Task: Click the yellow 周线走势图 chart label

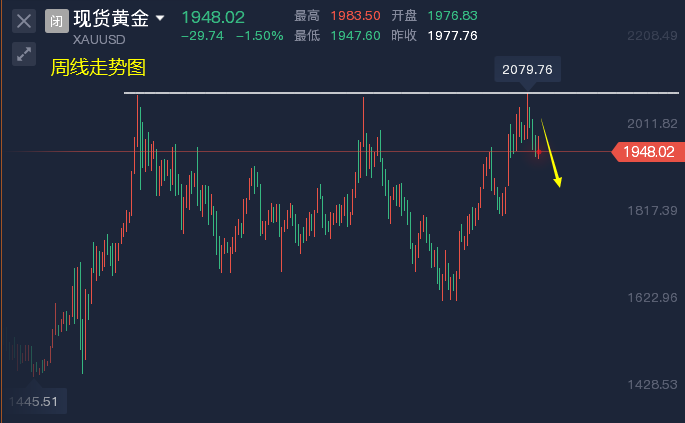Action: 99,68
